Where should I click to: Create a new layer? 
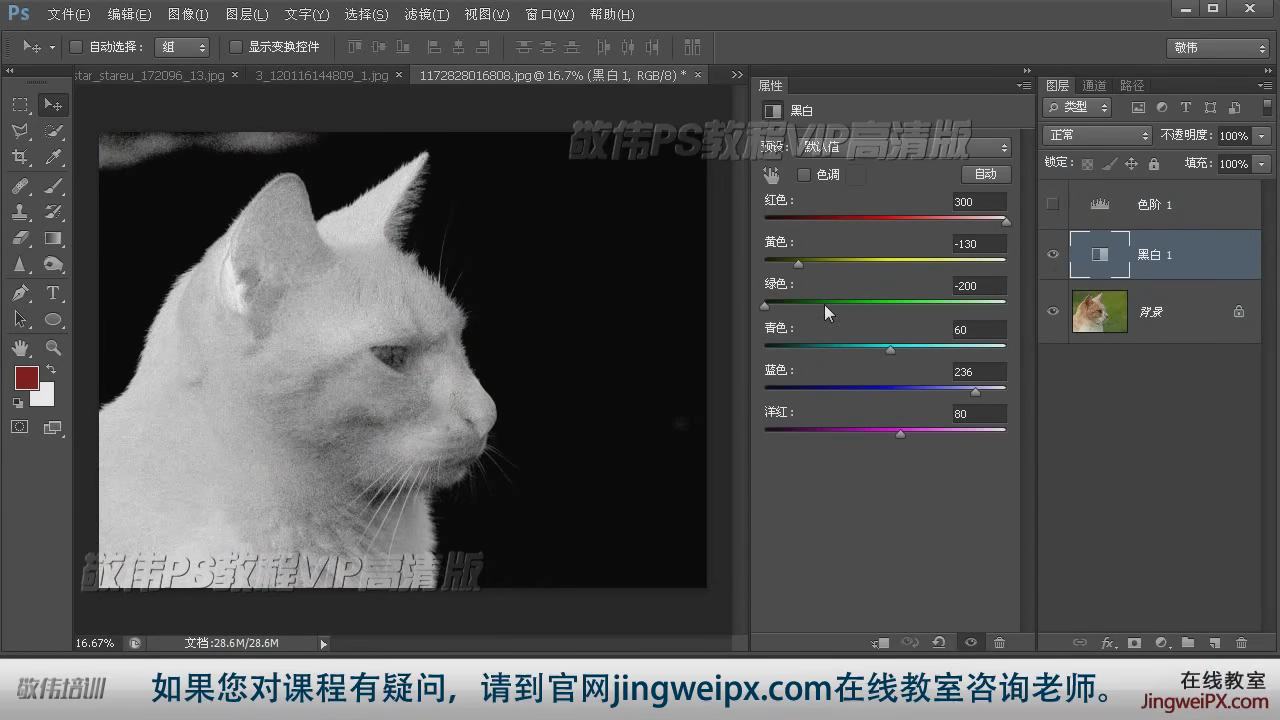[1215, 643]
